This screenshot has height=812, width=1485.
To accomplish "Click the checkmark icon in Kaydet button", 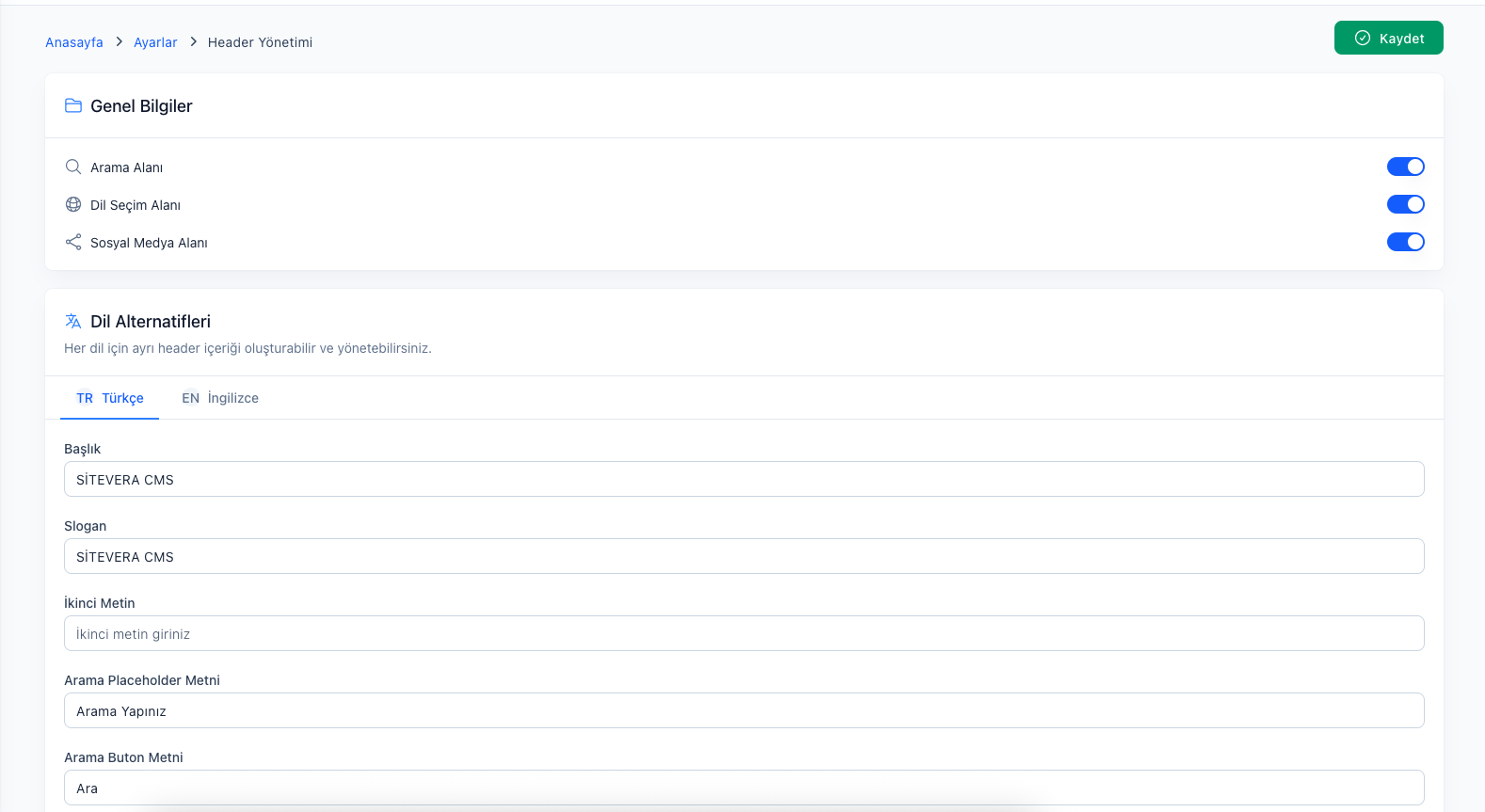I will pos(1362,38).
